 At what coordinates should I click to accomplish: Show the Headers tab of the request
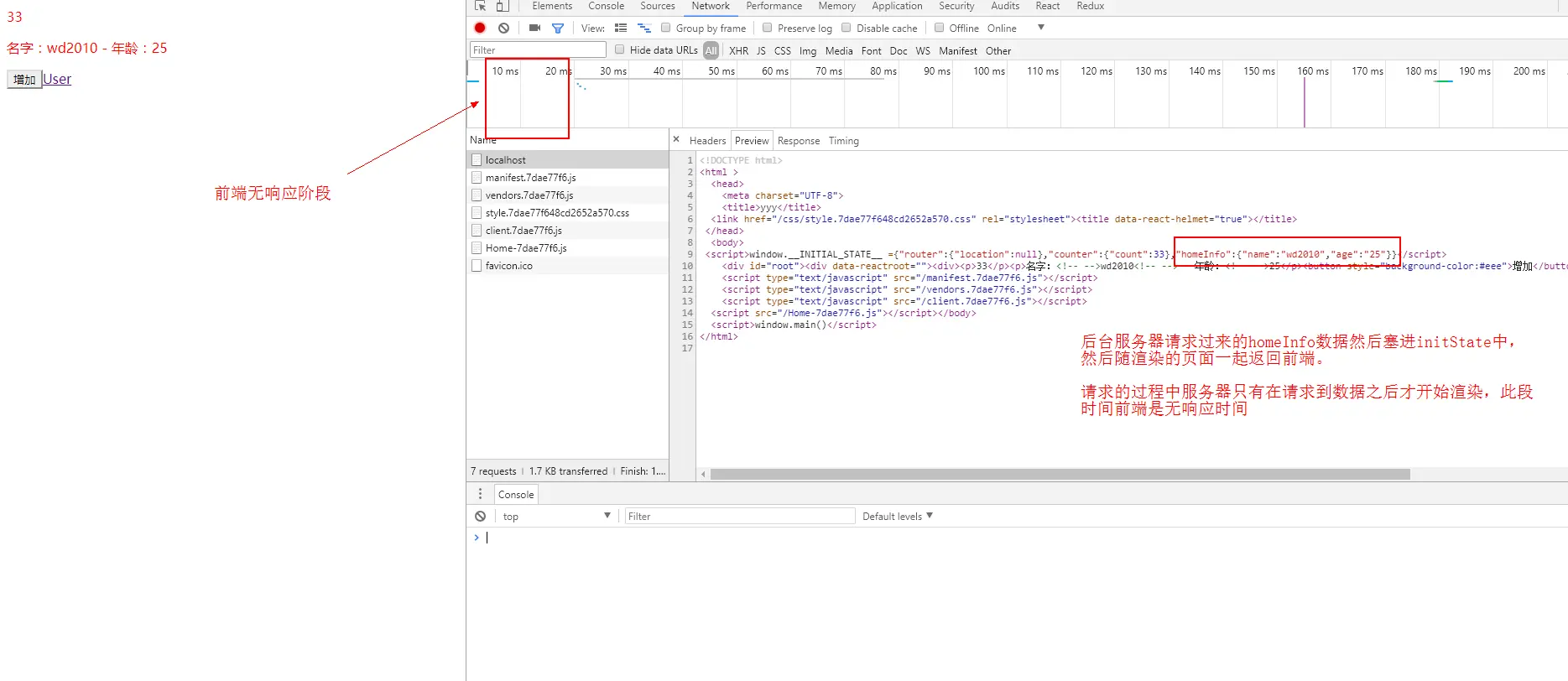click(707, 140)
